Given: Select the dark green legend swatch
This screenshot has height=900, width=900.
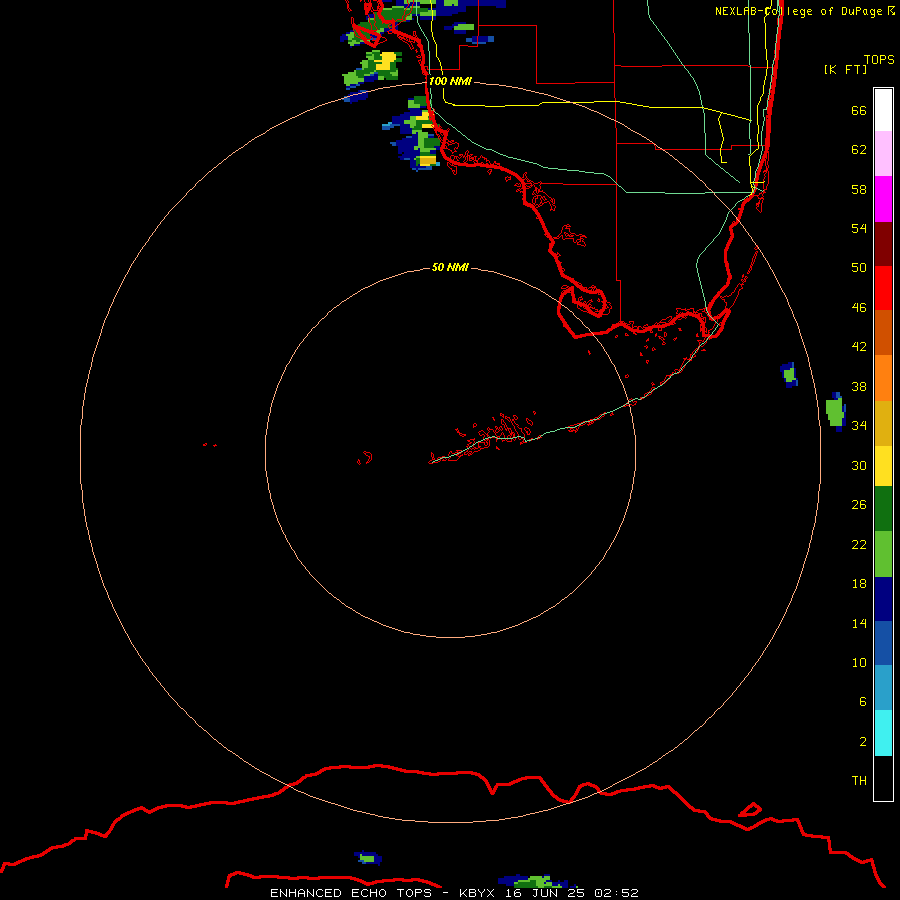Looking at the screenshot, I should click(883, 509).
